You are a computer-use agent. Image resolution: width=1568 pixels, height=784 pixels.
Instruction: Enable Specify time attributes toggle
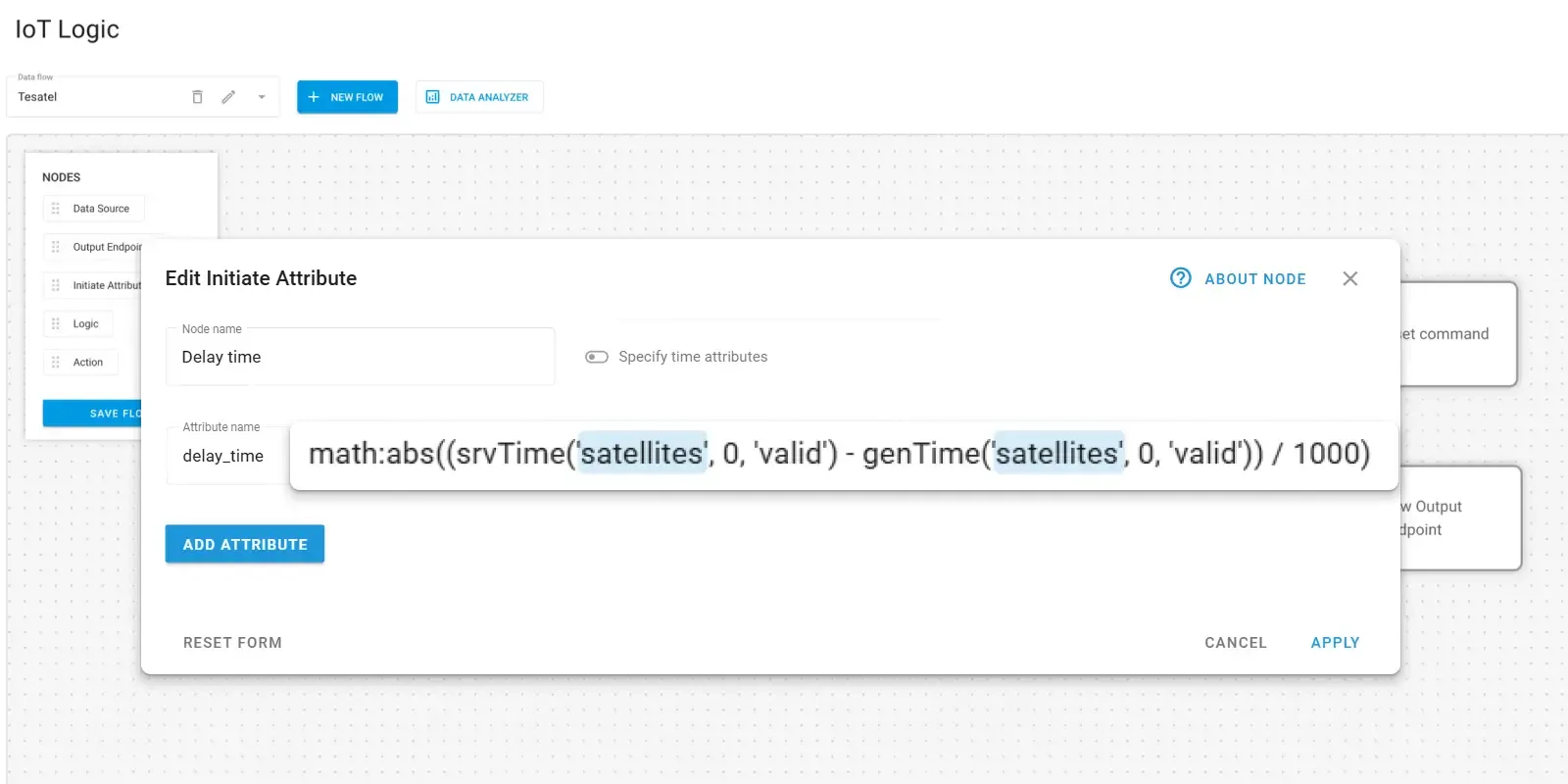[x=597, y=357]
